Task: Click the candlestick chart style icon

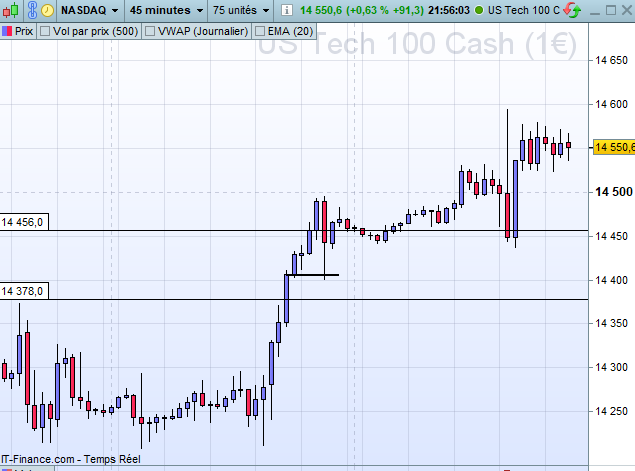Action: [x=11, y=10]
